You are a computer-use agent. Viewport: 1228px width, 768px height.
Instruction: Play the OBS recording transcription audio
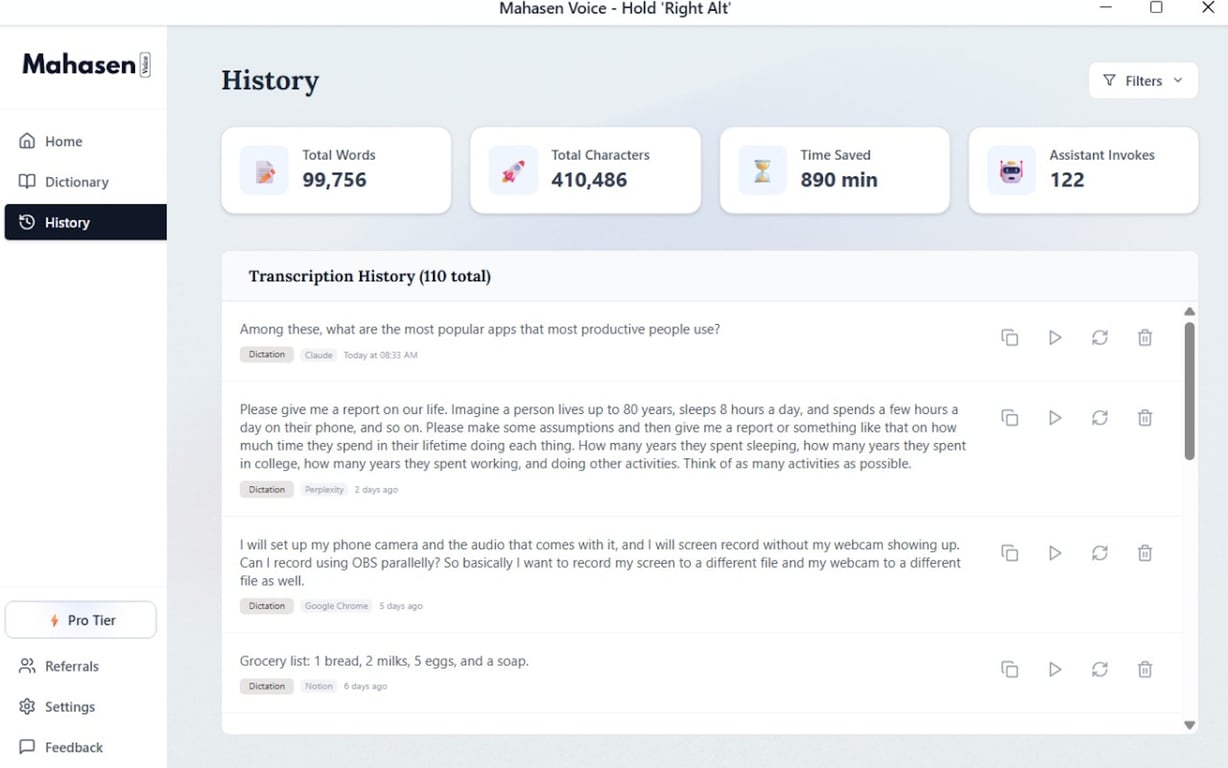point(1055,553)
